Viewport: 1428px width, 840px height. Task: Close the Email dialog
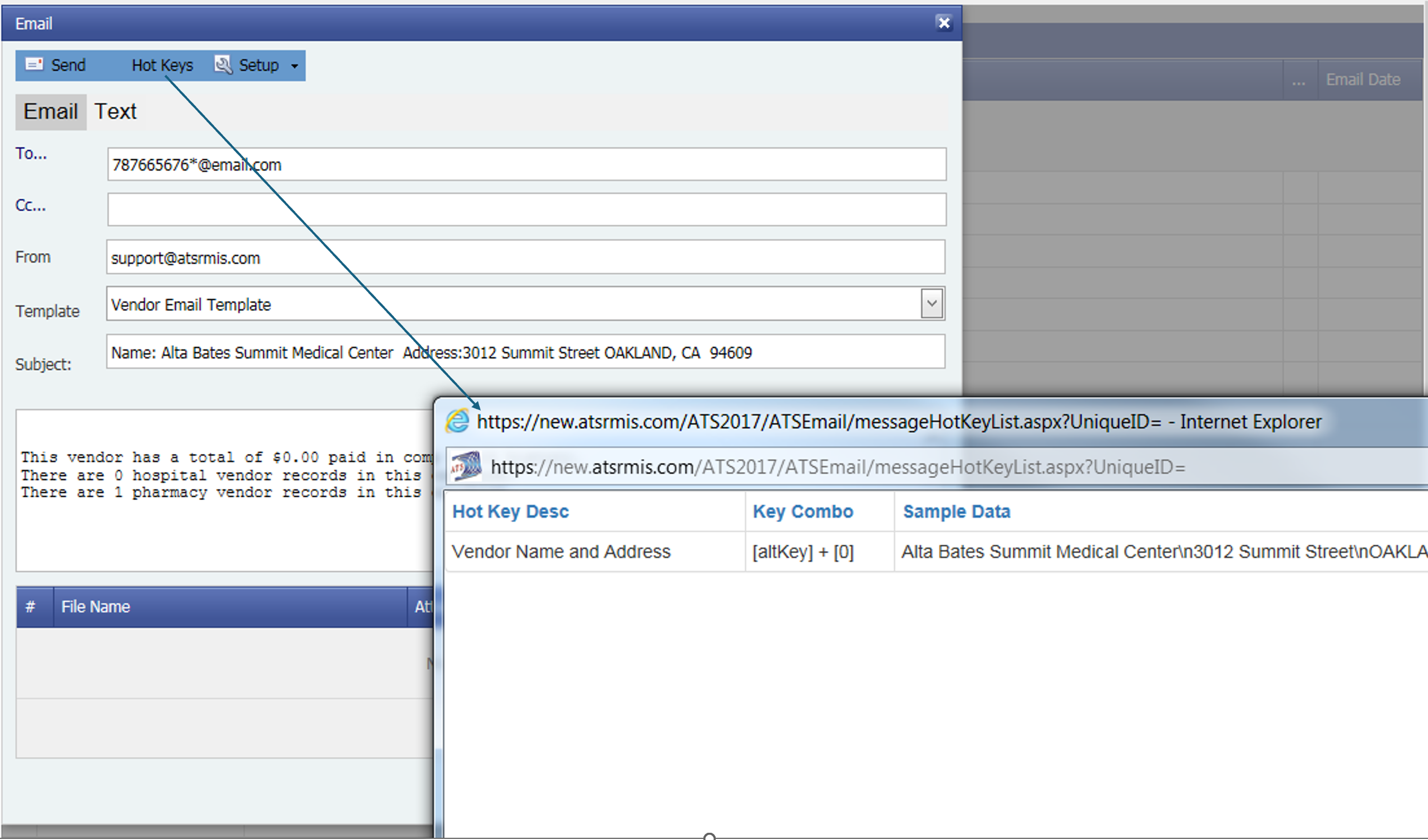(x=943, y=23)
